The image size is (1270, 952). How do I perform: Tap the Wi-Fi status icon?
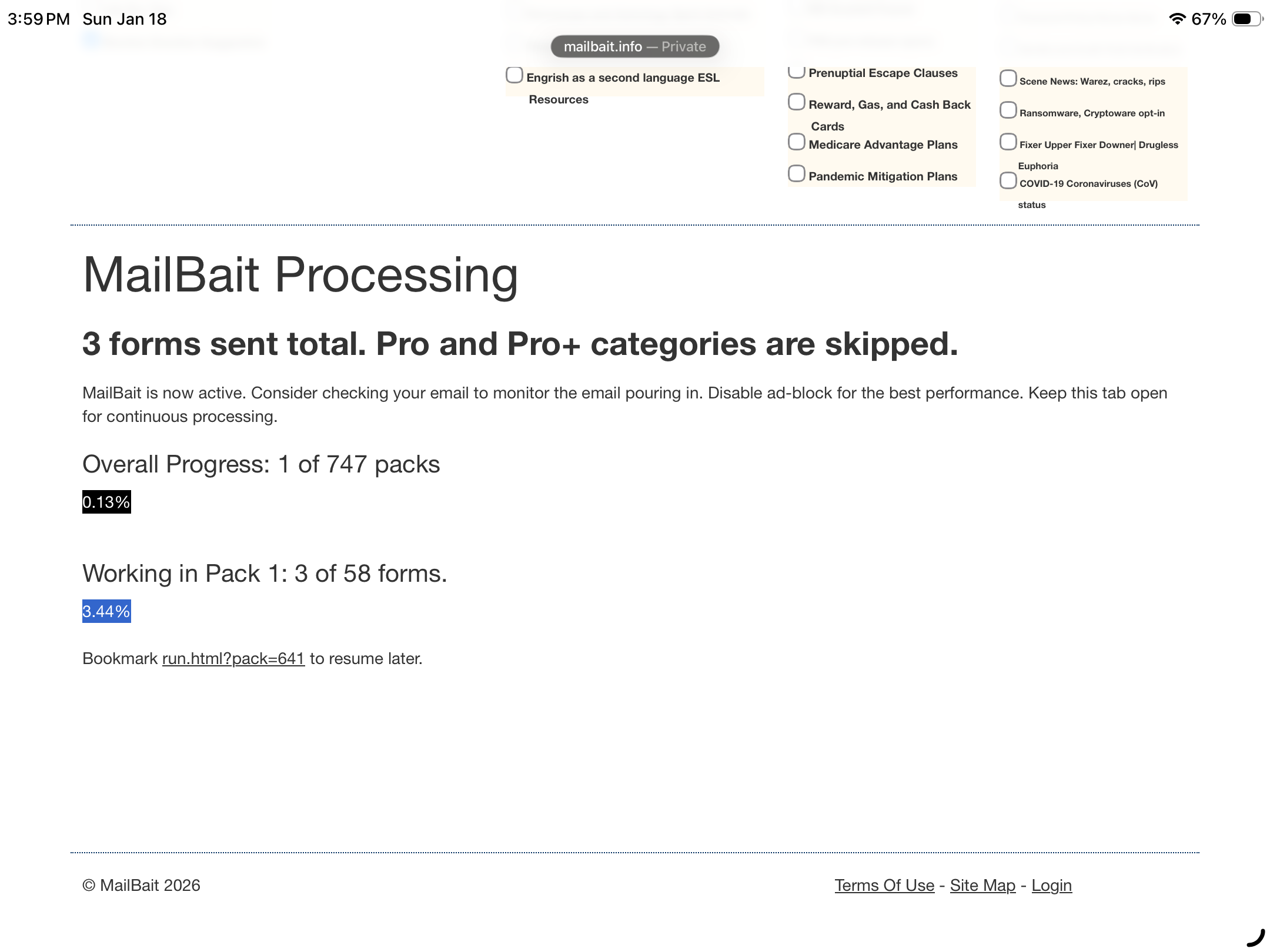click(x=1177, y=19)
